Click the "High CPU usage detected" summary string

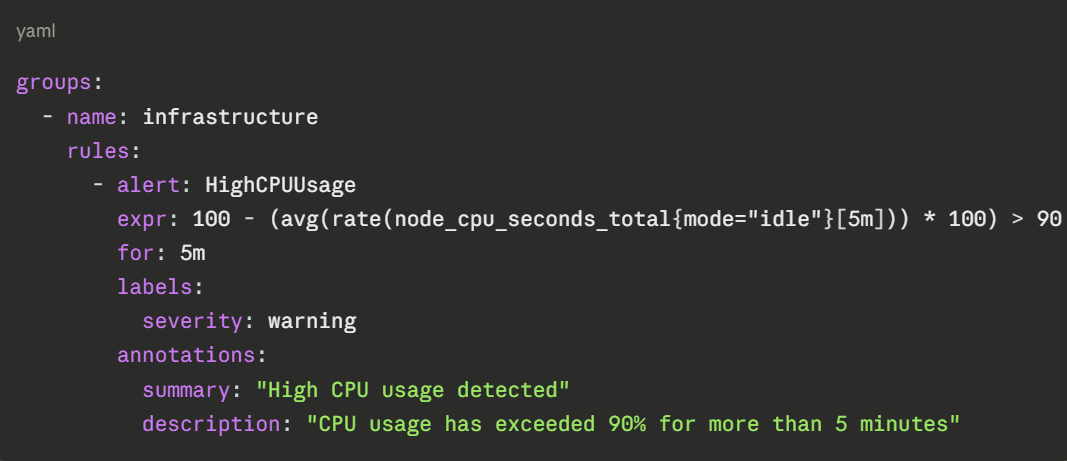(x=412, y=389)
